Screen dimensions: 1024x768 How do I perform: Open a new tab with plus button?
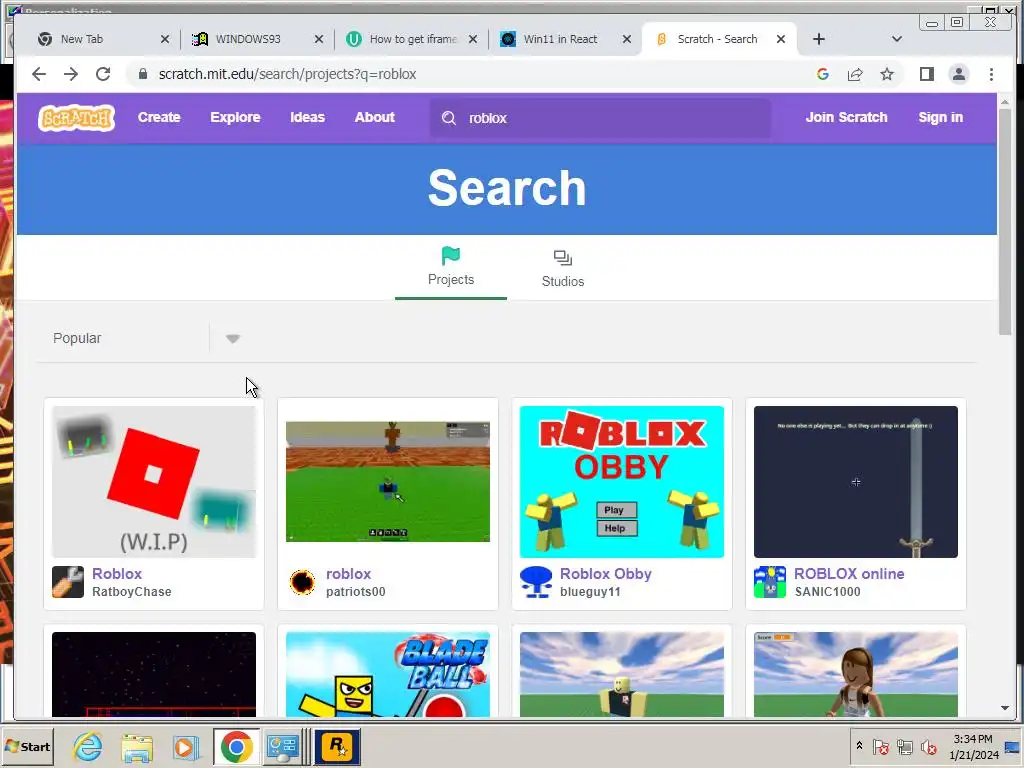[818, 39]
